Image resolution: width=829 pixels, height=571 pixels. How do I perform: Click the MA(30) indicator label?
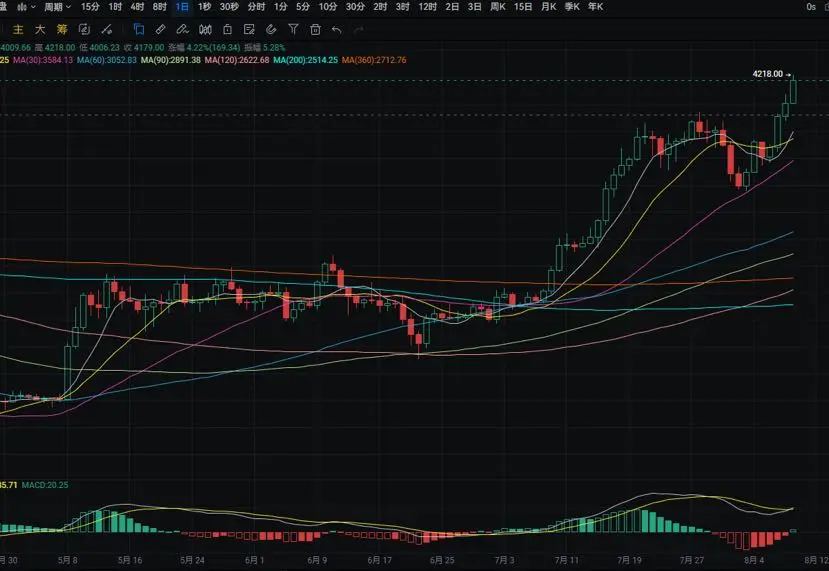(43, 60)
